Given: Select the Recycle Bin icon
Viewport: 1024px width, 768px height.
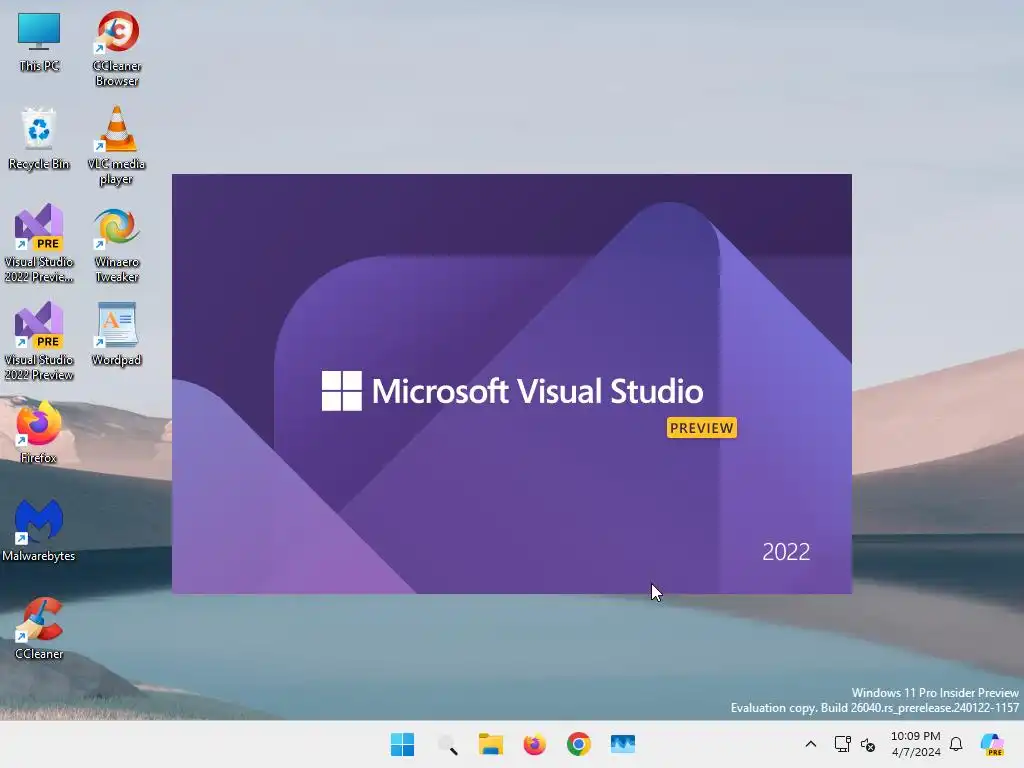Looking at the screenshot, I should pyautogui.click(x=39, y=139).
